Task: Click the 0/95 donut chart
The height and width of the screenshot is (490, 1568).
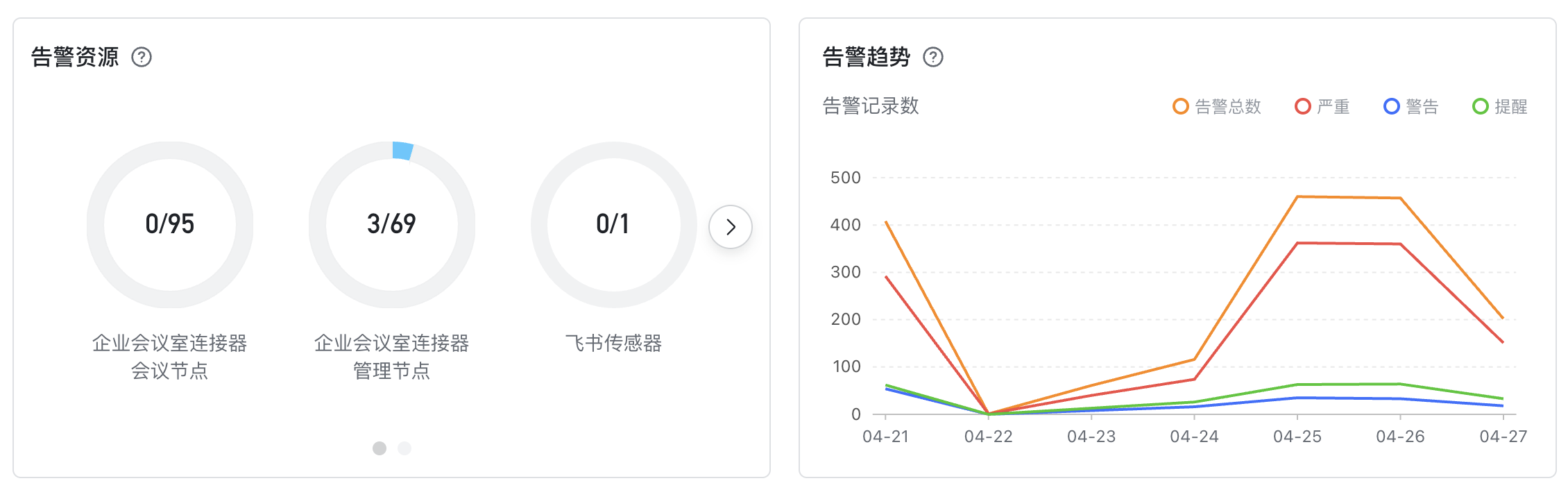Action: [x=170, y=225]
